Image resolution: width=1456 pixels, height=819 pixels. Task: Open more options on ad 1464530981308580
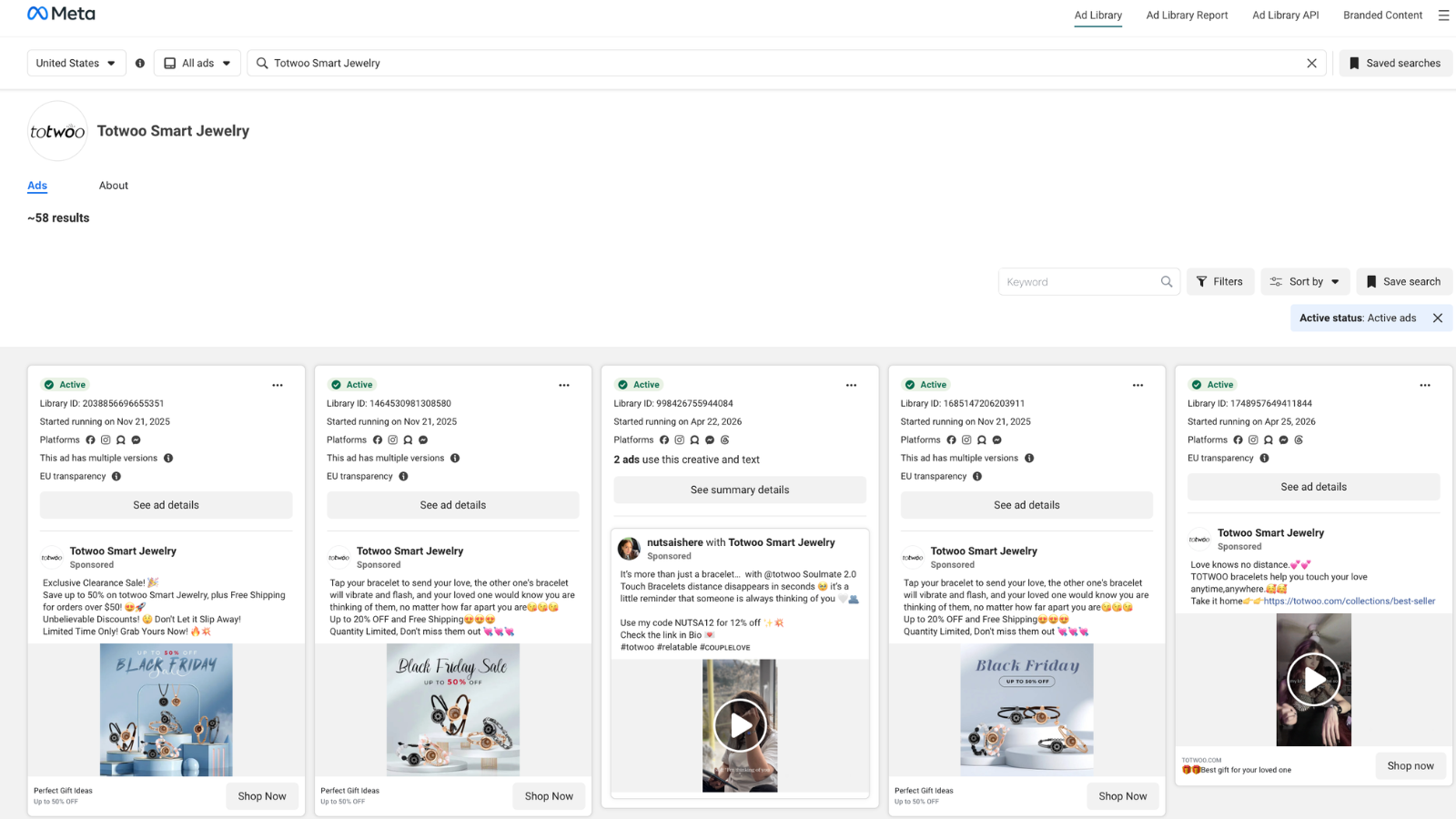coord(564,385)
